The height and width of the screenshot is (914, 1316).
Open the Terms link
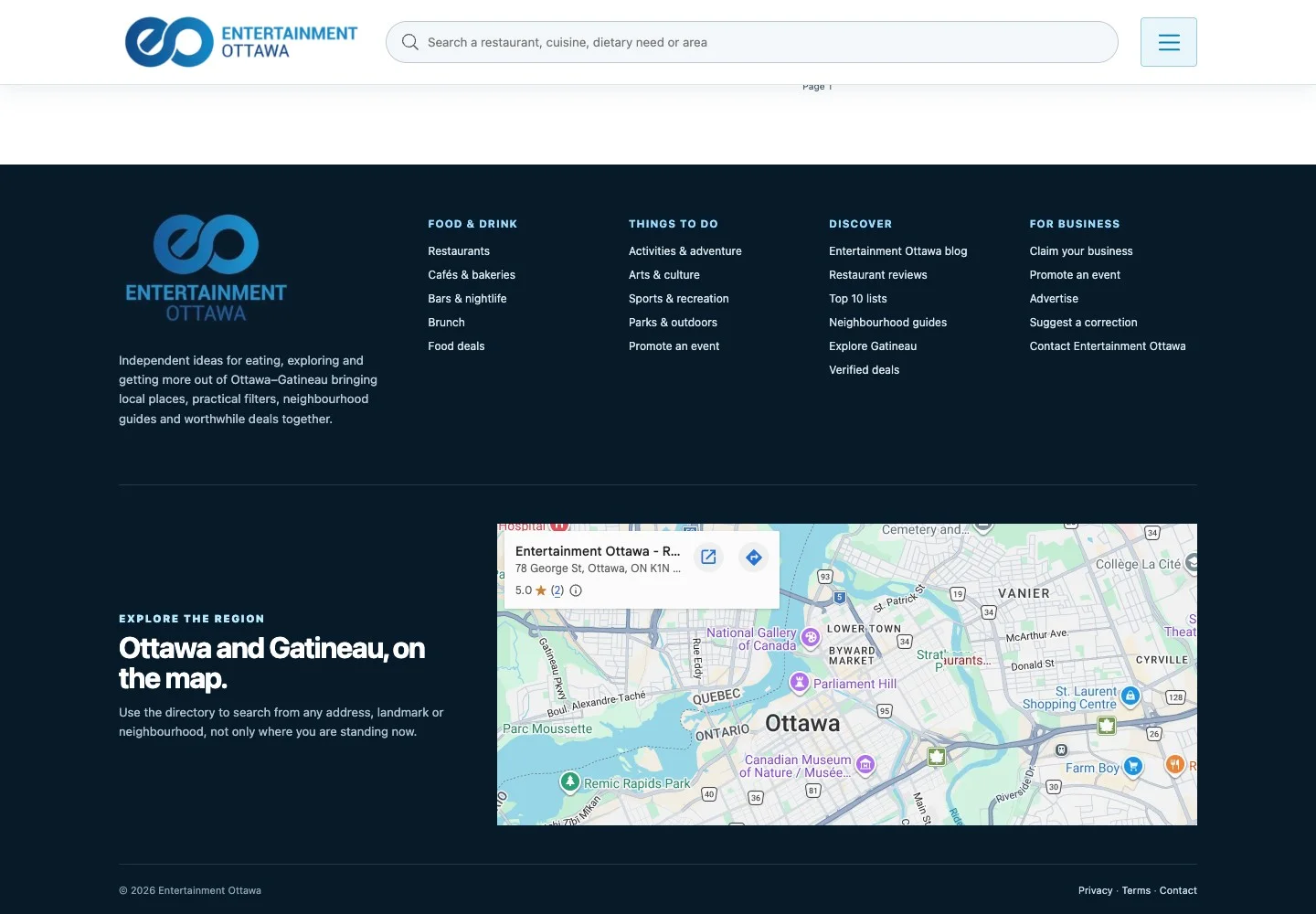pyautogui.click(x=1136, y=890)
